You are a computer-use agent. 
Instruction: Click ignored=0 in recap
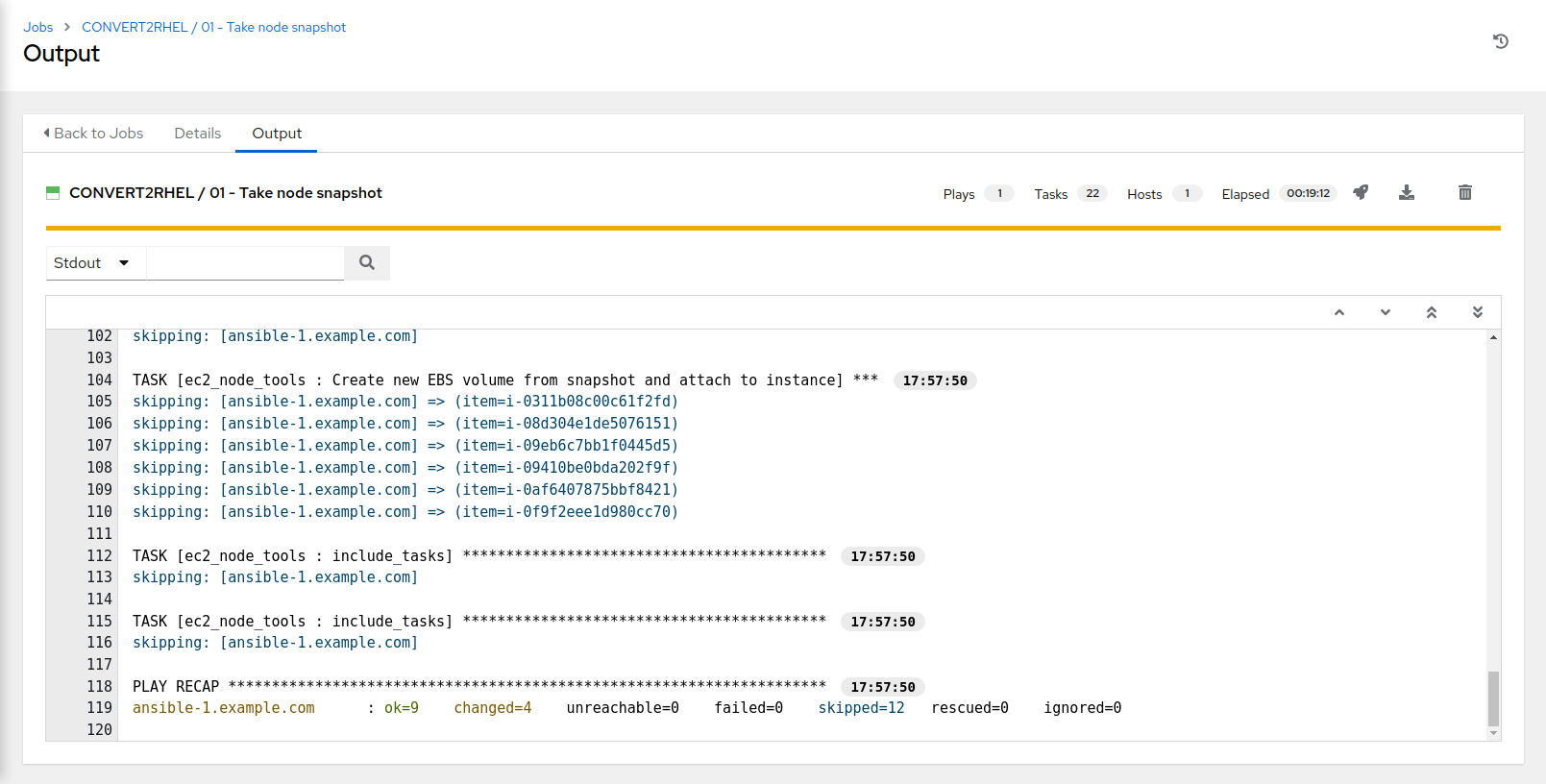[1083, 708]
